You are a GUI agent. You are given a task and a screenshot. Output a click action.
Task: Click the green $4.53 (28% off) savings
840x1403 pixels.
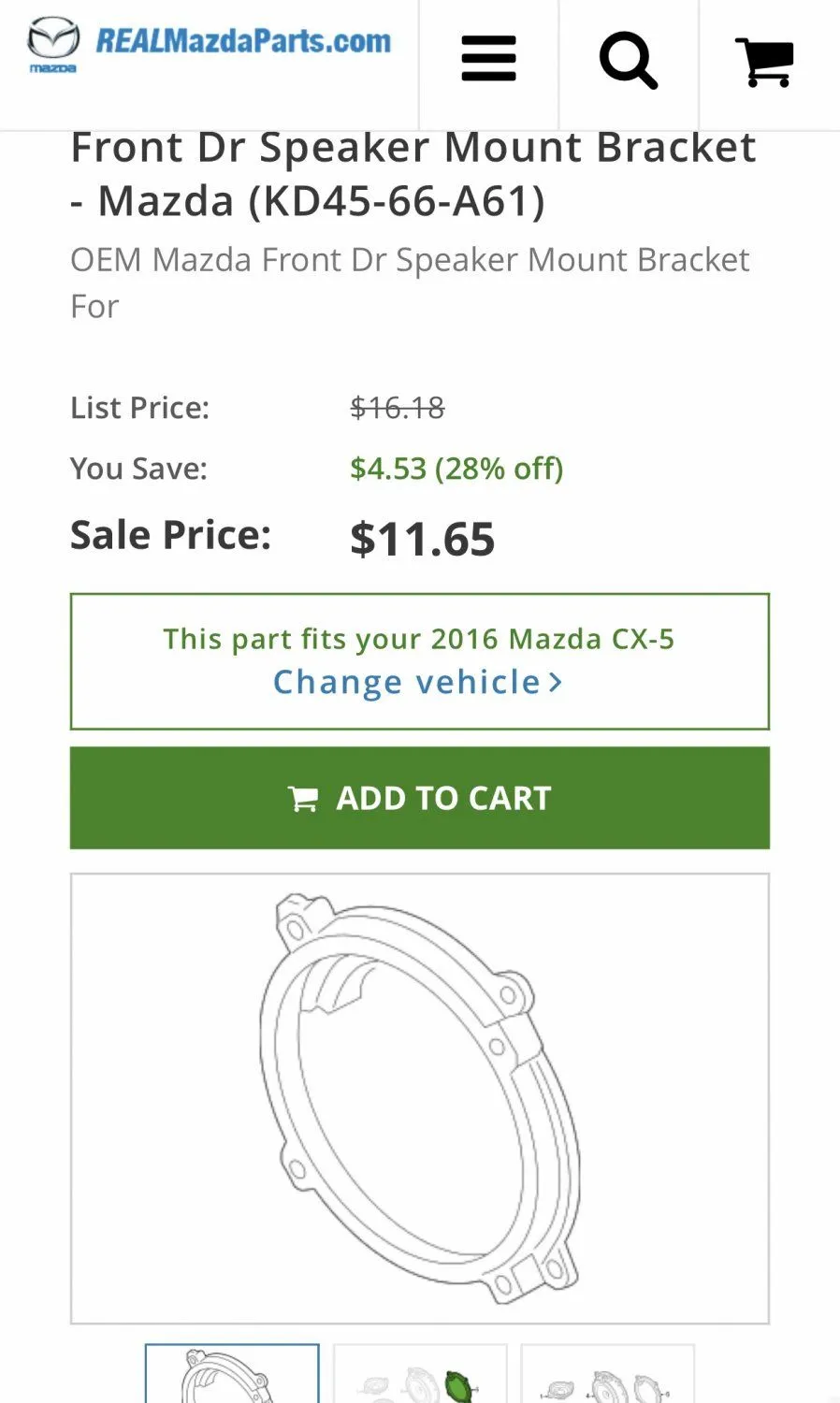pyautogui.click(x=456, y=468)
